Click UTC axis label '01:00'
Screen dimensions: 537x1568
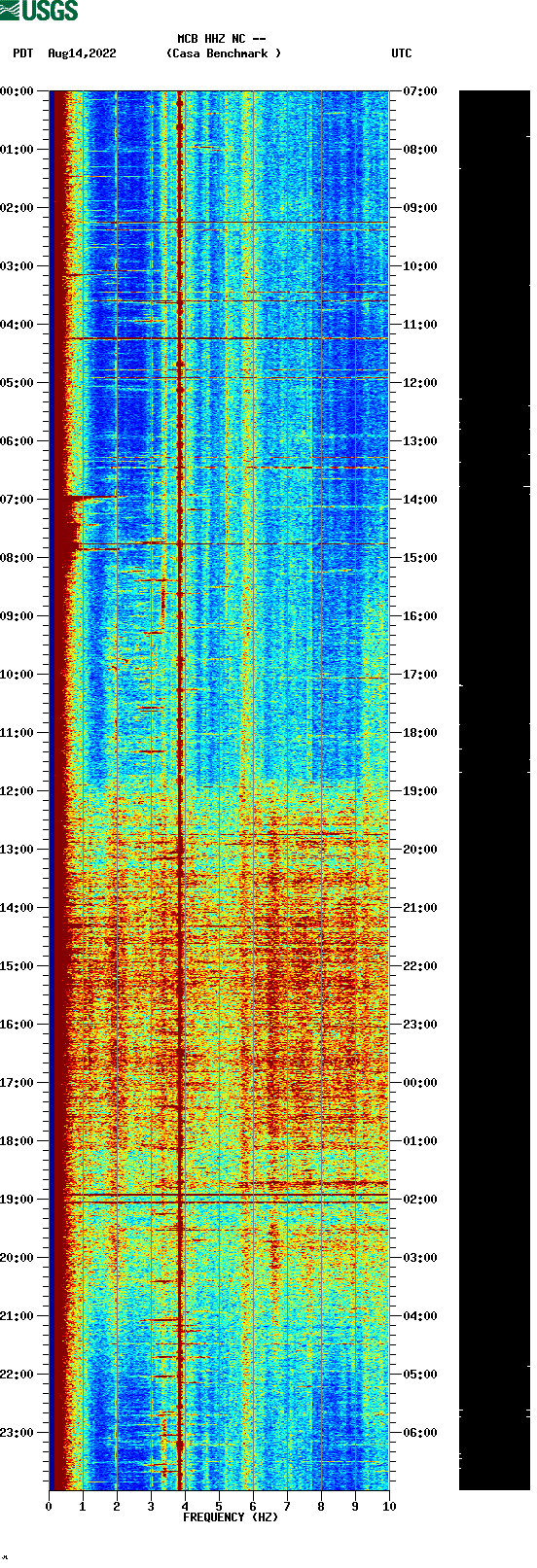click(x=420, y=1141)
